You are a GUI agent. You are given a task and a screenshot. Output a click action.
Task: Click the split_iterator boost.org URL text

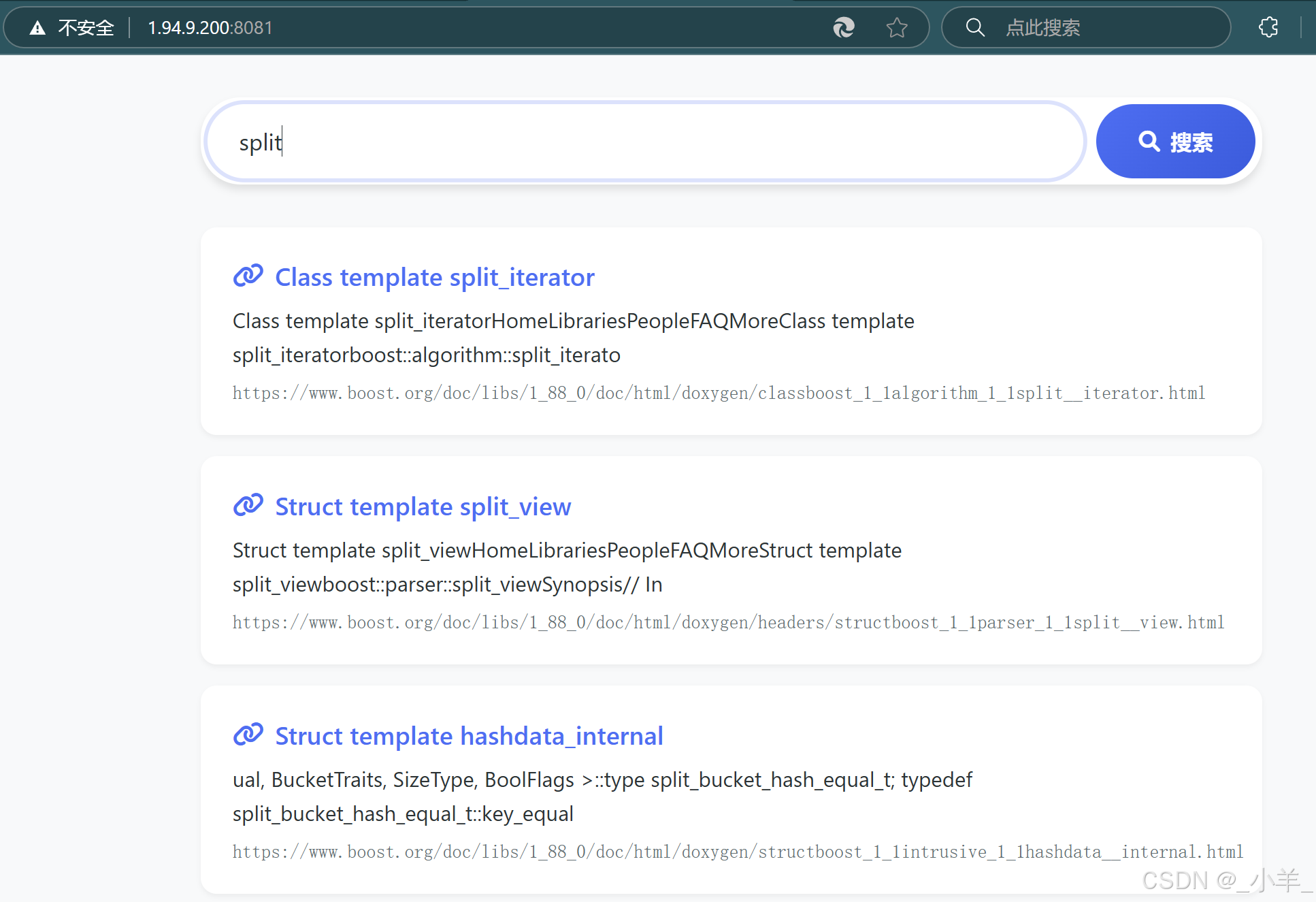[x=719, y=393]
